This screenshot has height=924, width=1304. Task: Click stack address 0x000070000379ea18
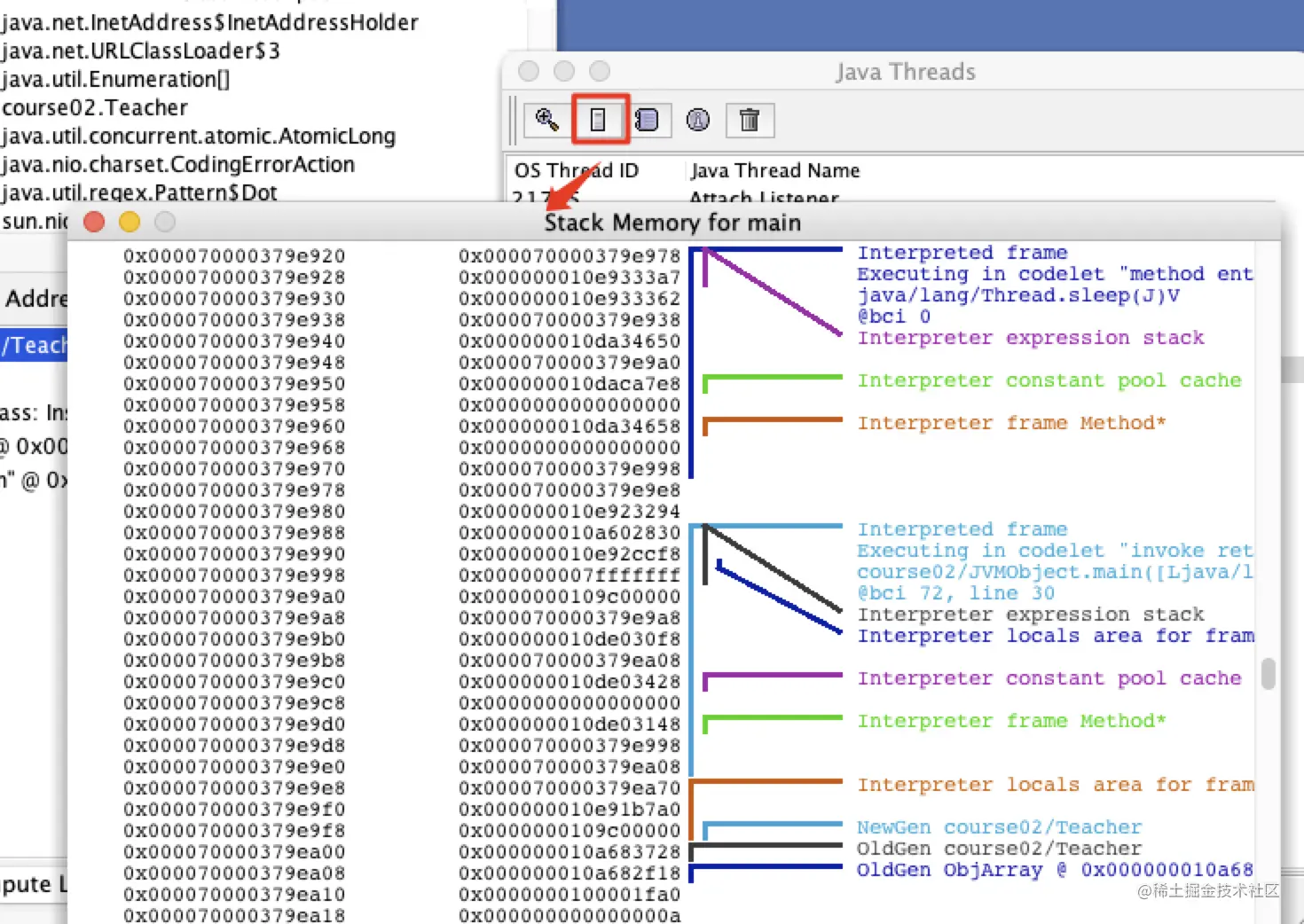(234, 914)
